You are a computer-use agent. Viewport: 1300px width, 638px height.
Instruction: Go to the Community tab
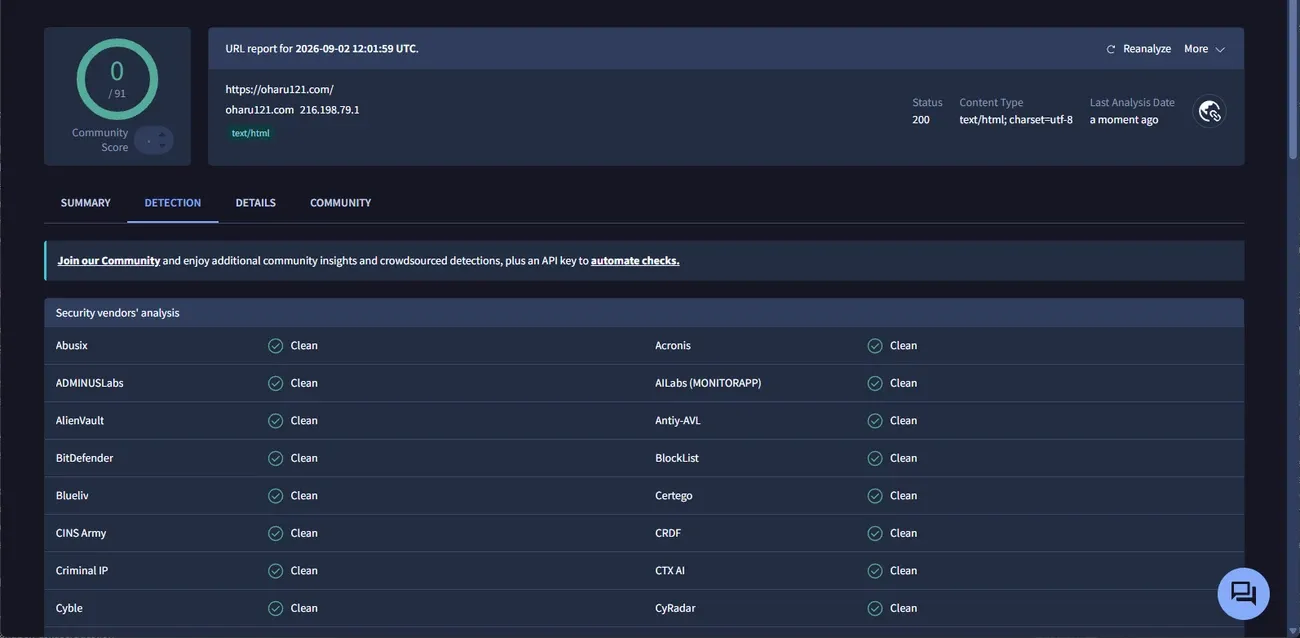click(x=340, y=203)
